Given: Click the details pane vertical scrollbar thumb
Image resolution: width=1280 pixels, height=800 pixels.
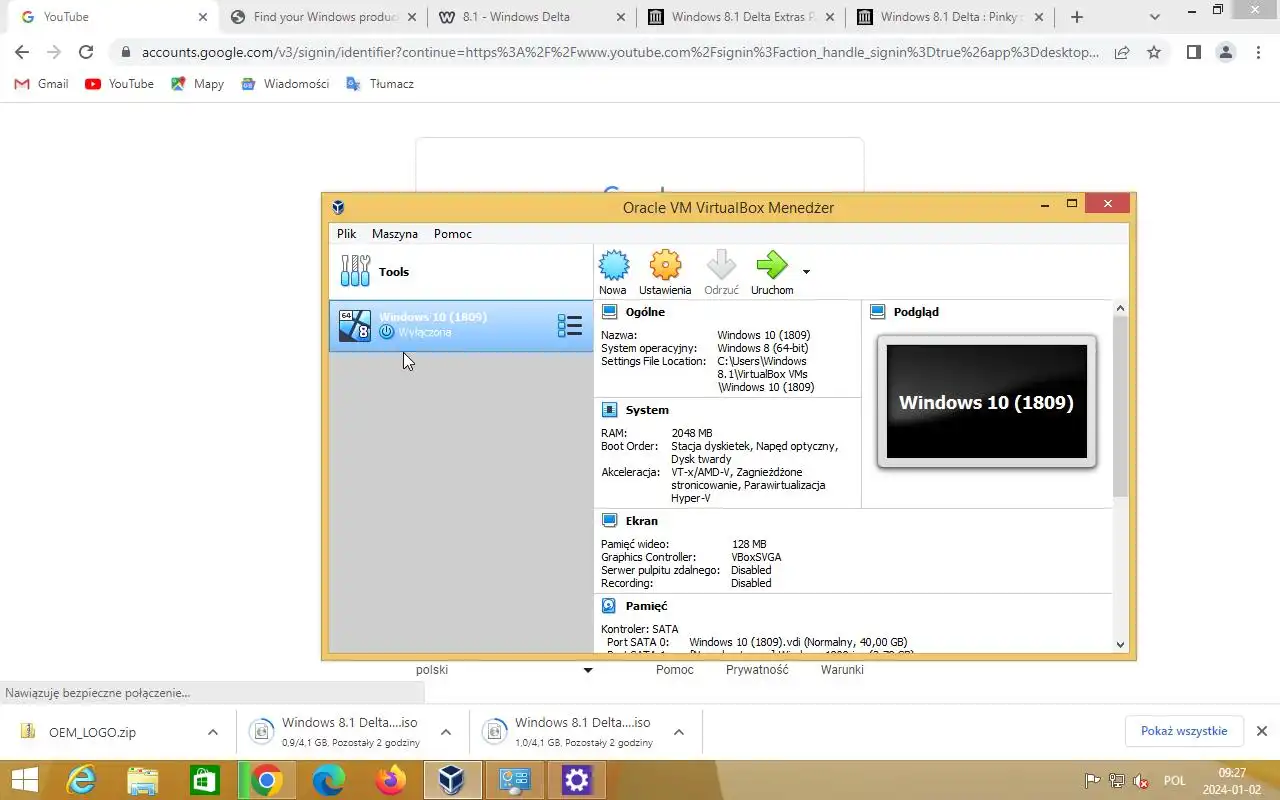Looking at the screenshot, I should [x=1120, y=406].
